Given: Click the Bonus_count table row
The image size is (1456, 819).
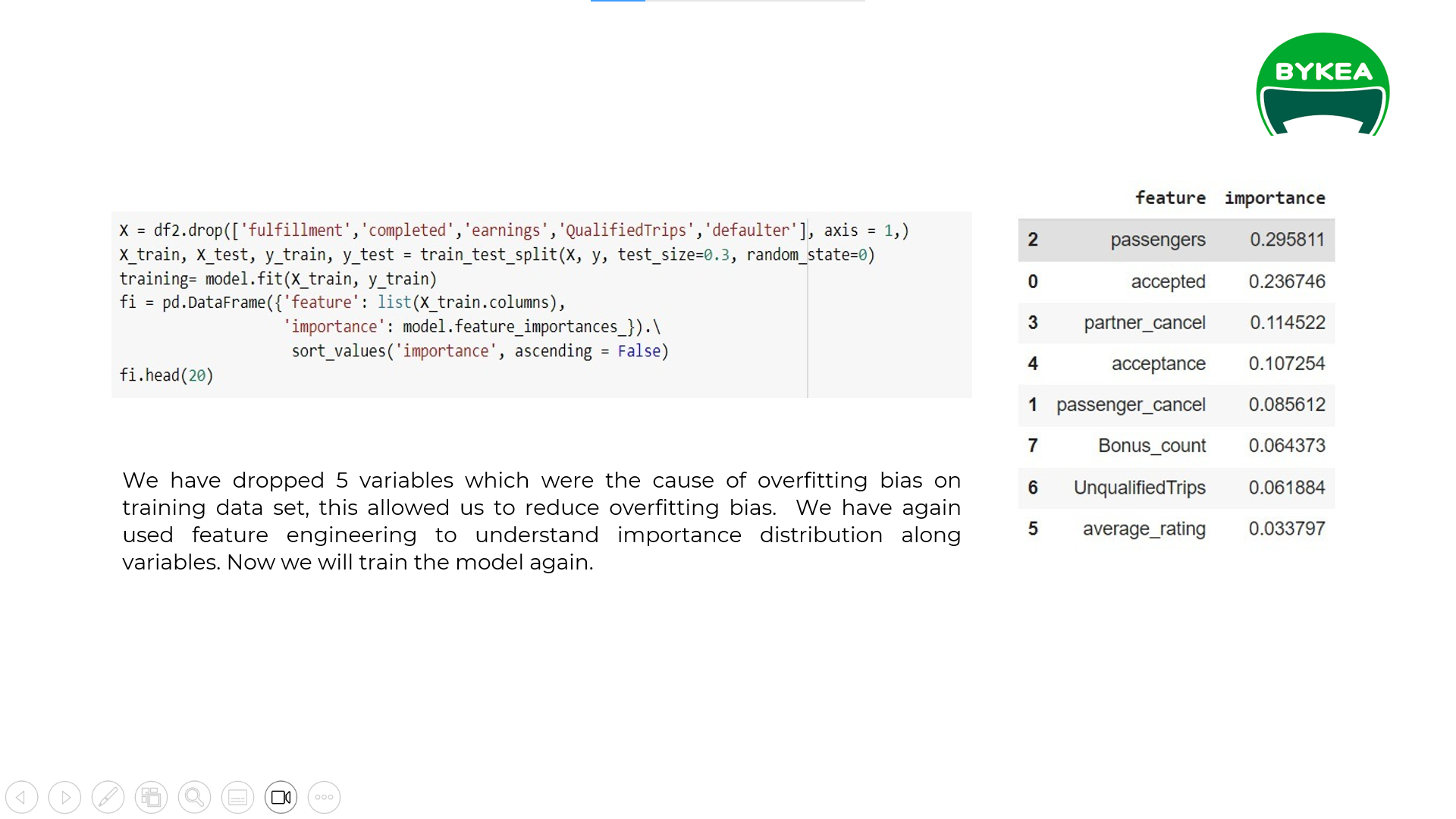Looking at the screenshot, I should (1175, 446).
